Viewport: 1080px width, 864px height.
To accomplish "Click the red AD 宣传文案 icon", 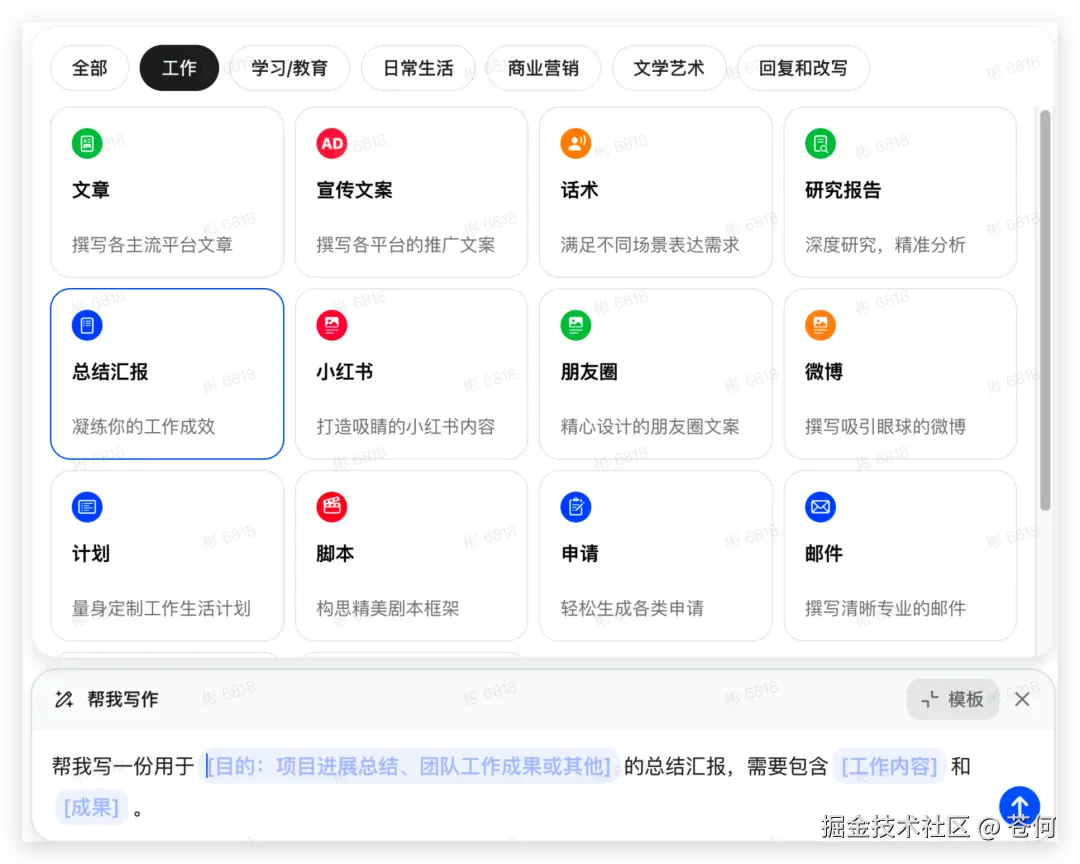I will click(x=331, y=143).
